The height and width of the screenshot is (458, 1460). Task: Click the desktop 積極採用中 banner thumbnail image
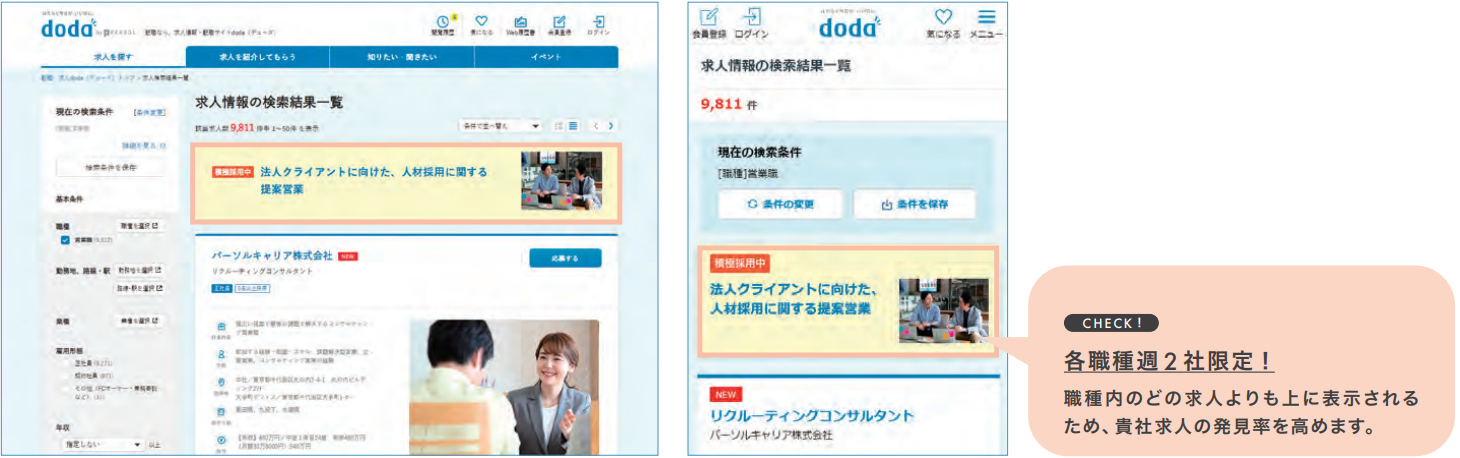point(561,181)
